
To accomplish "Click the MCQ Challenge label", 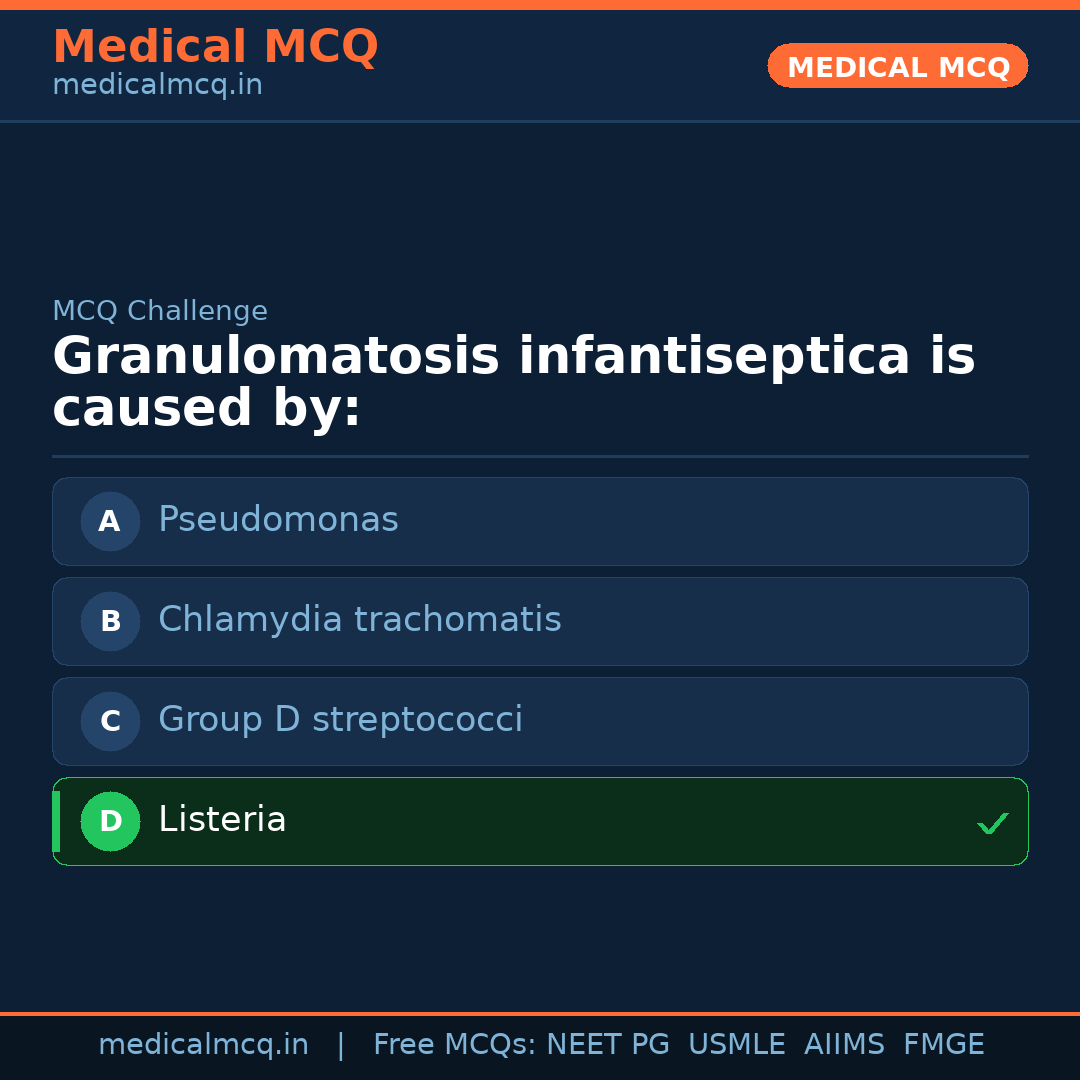I will [x=160, y=311].
